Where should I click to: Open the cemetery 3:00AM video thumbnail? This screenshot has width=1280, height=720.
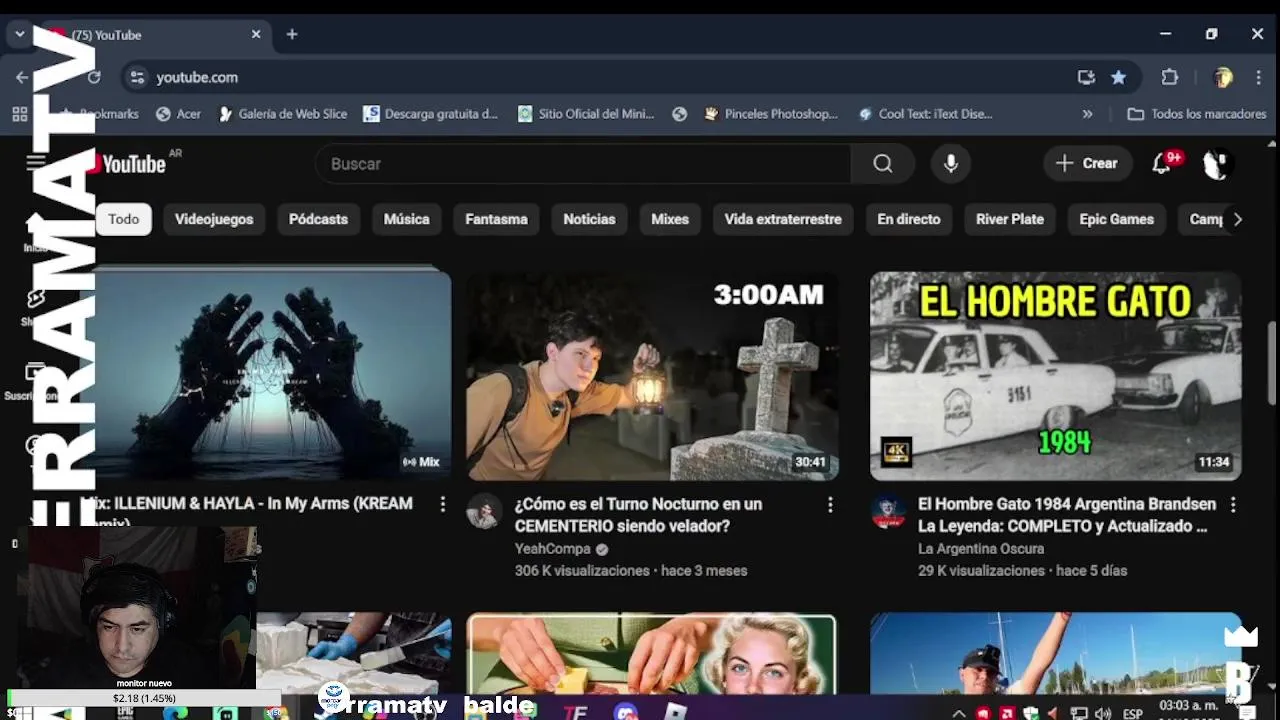(652, 376)
